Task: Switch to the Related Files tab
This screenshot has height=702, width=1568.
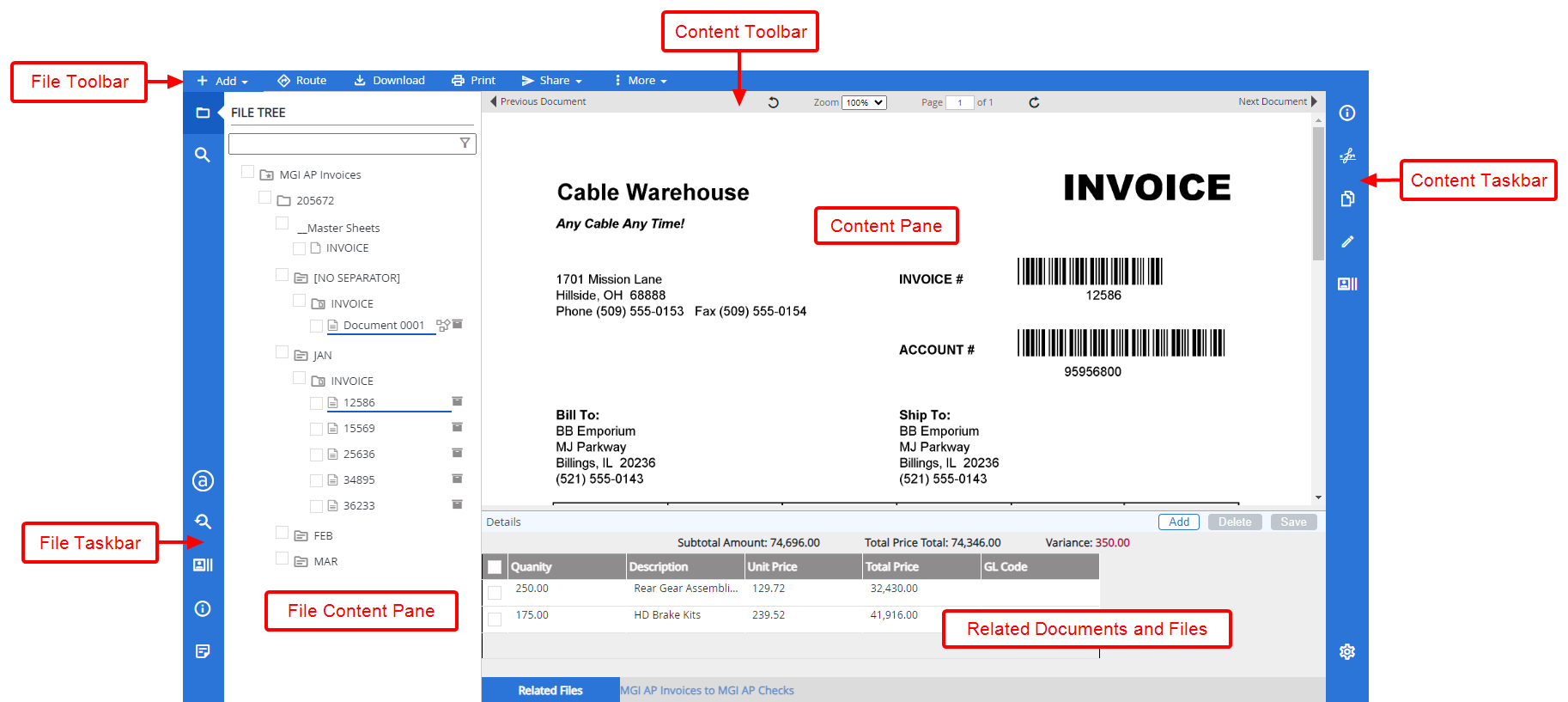Action: [x=550, y=690]
